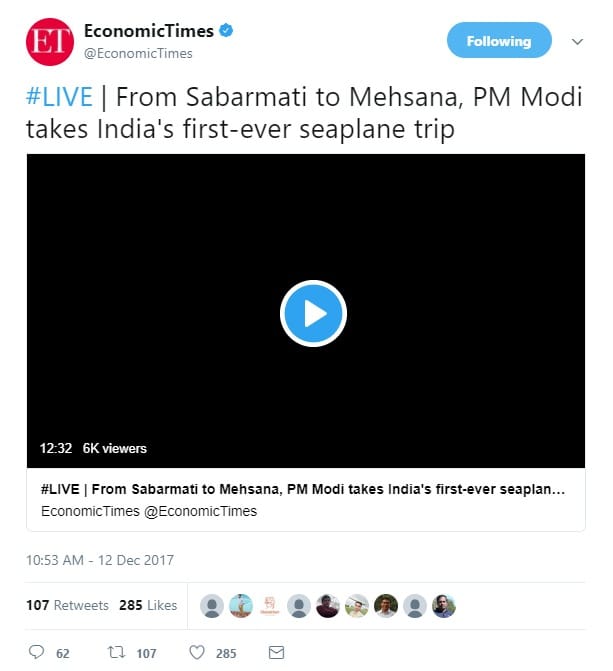Click the direct message envelope icon
Screen dimensions: 613x671
tap(277, 652)
